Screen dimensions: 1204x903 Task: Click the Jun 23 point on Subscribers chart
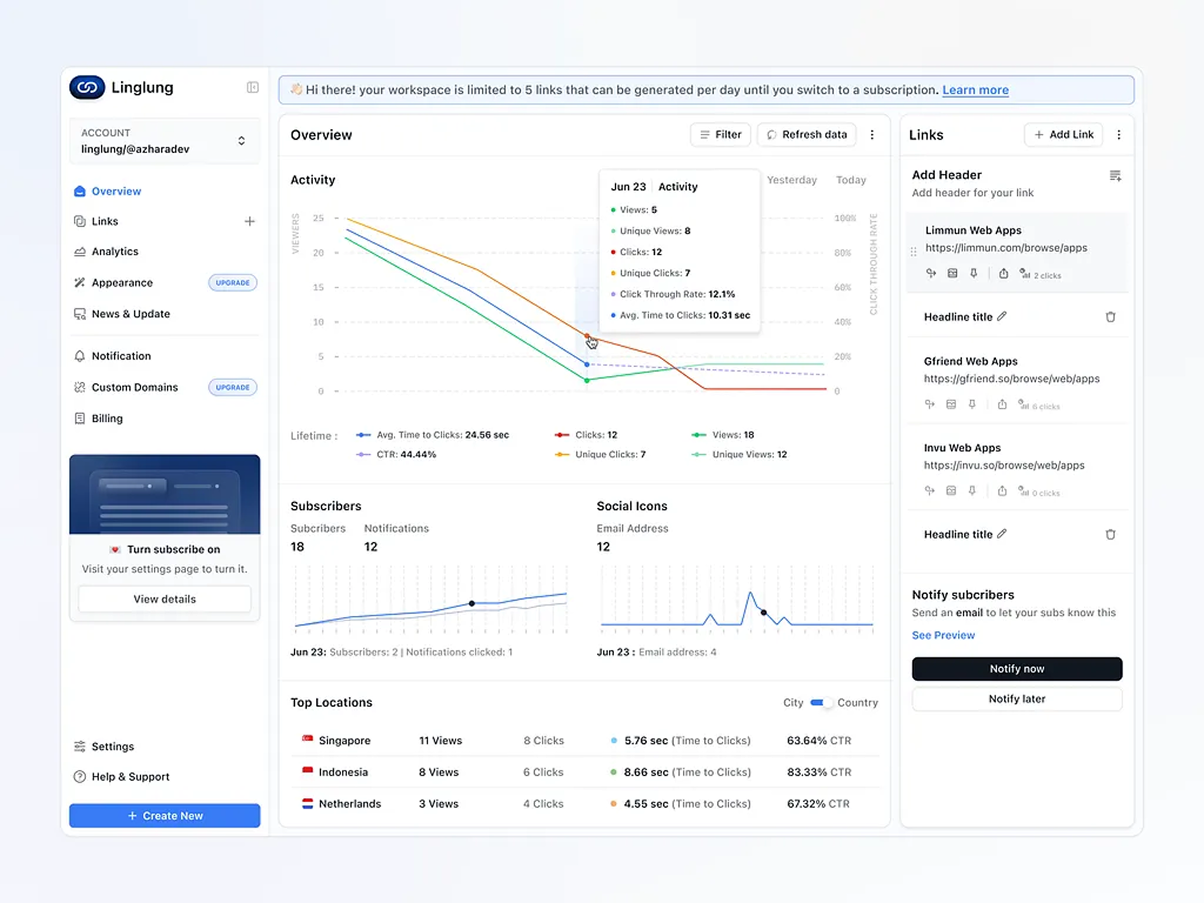coord(471,603)
